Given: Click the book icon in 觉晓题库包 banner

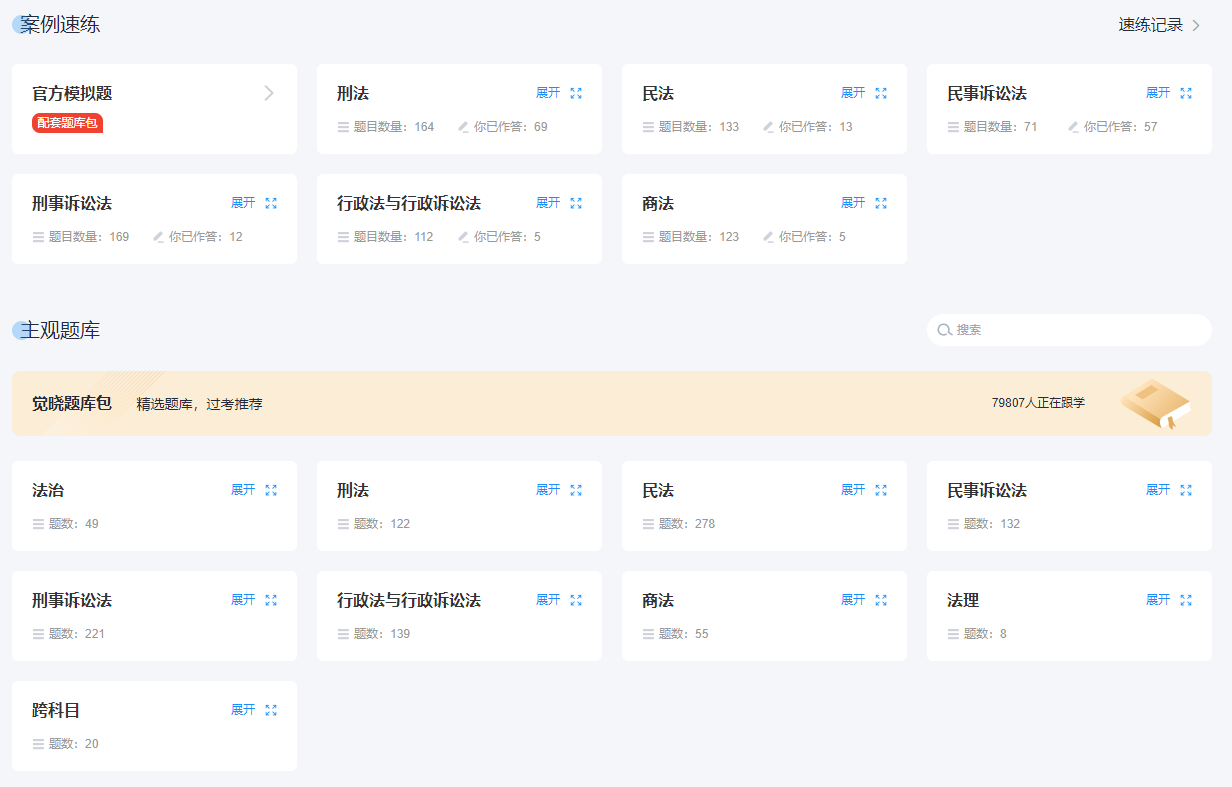Looking at the screenshot, I should pos(1155,404).
